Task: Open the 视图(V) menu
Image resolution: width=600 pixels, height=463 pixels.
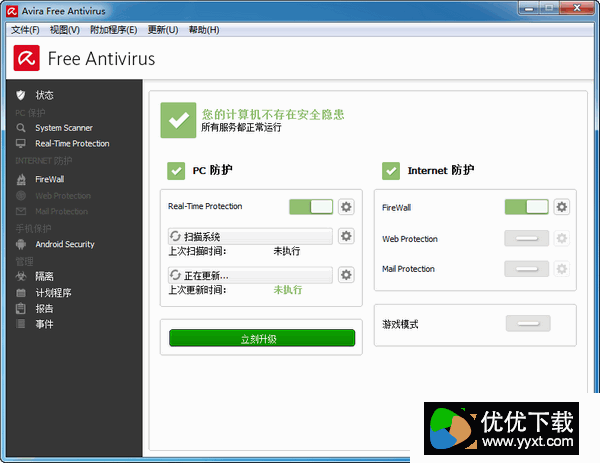Action: (65, 30)
